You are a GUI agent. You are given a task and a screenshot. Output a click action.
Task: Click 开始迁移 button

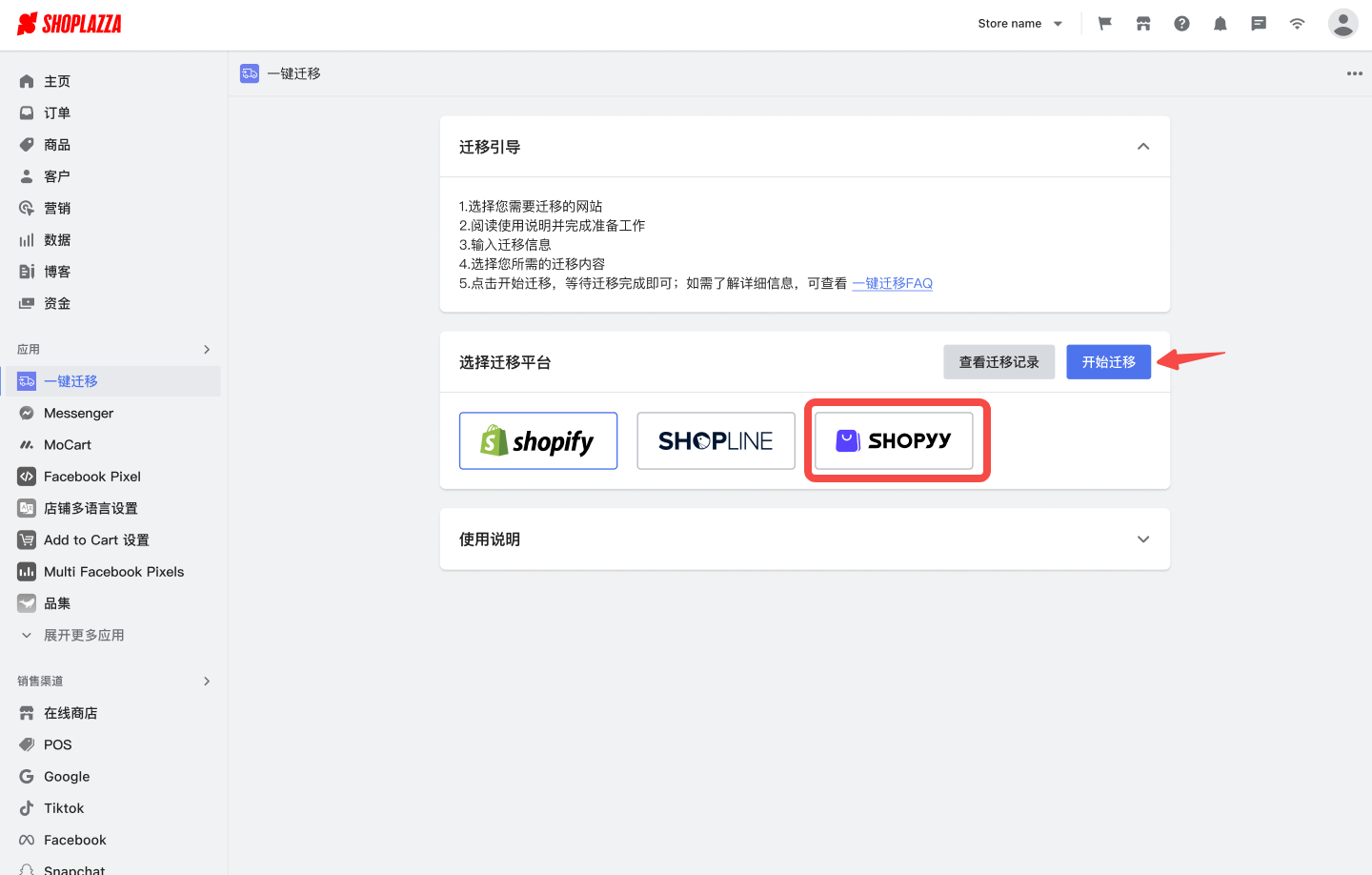click(x=1108, y=362)
